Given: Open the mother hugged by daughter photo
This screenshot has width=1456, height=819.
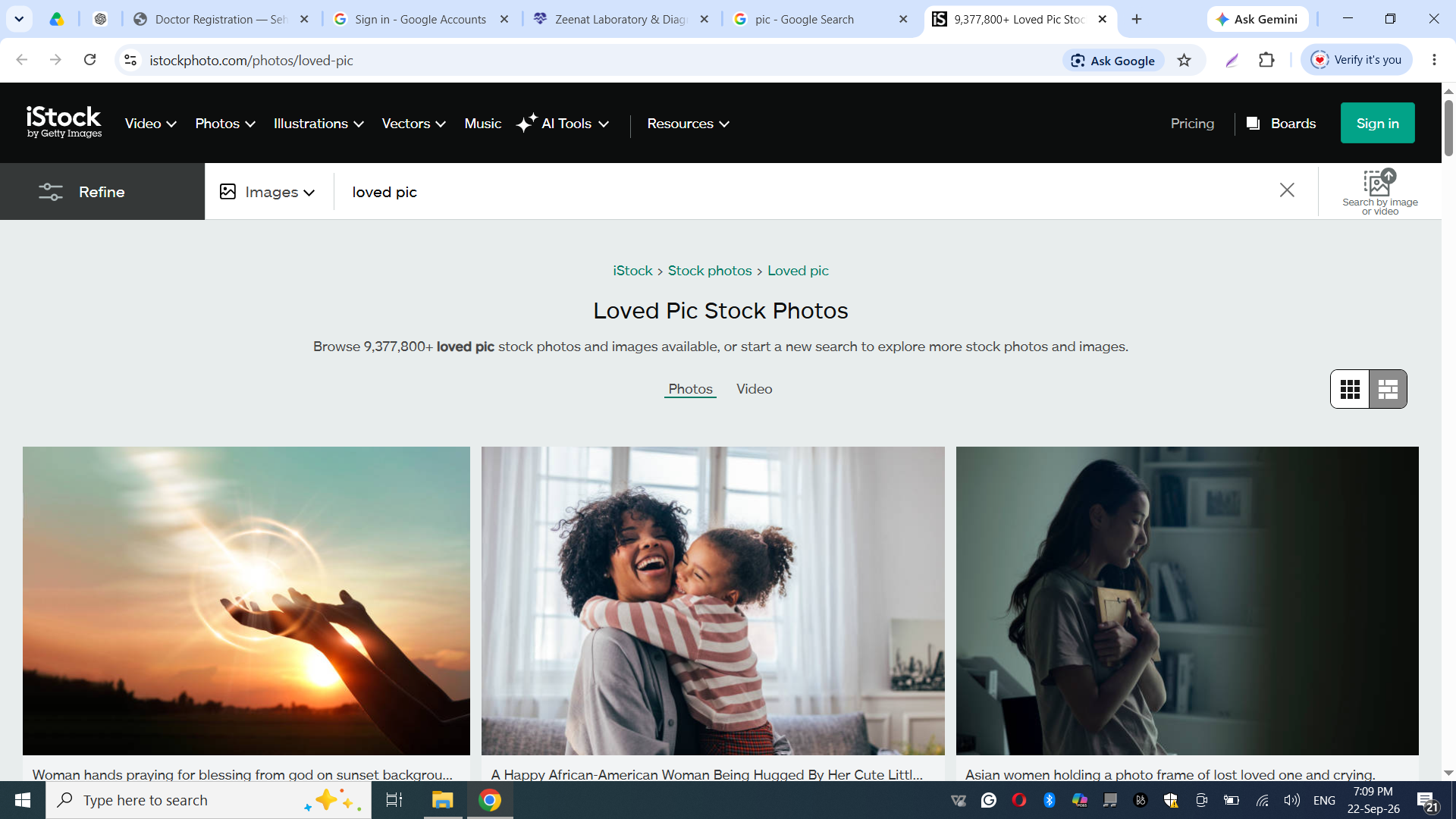Looking at the screenshot, I should (x=713, y=601).
